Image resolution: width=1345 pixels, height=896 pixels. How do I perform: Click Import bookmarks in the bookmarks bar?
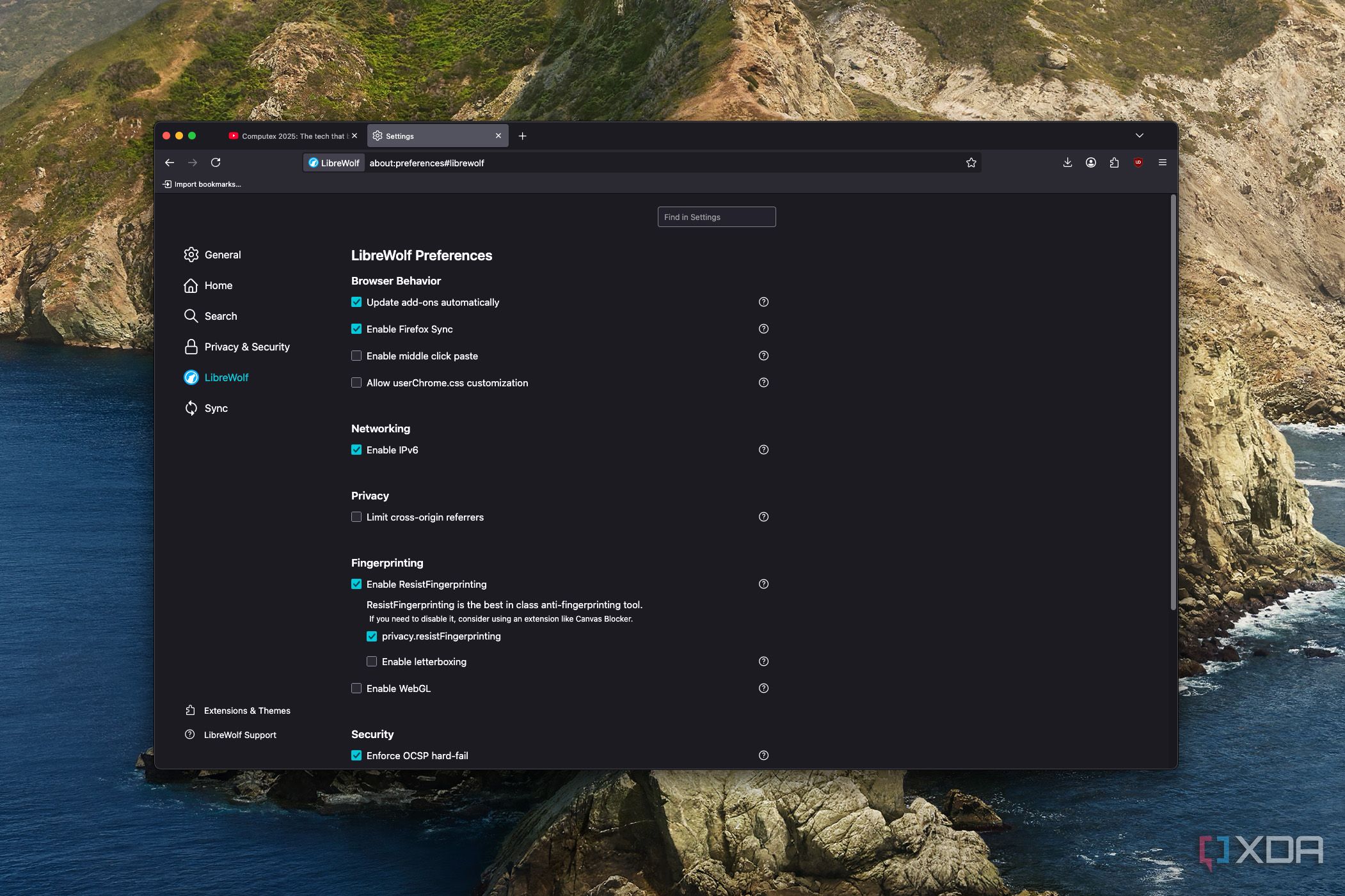point(202,184)
